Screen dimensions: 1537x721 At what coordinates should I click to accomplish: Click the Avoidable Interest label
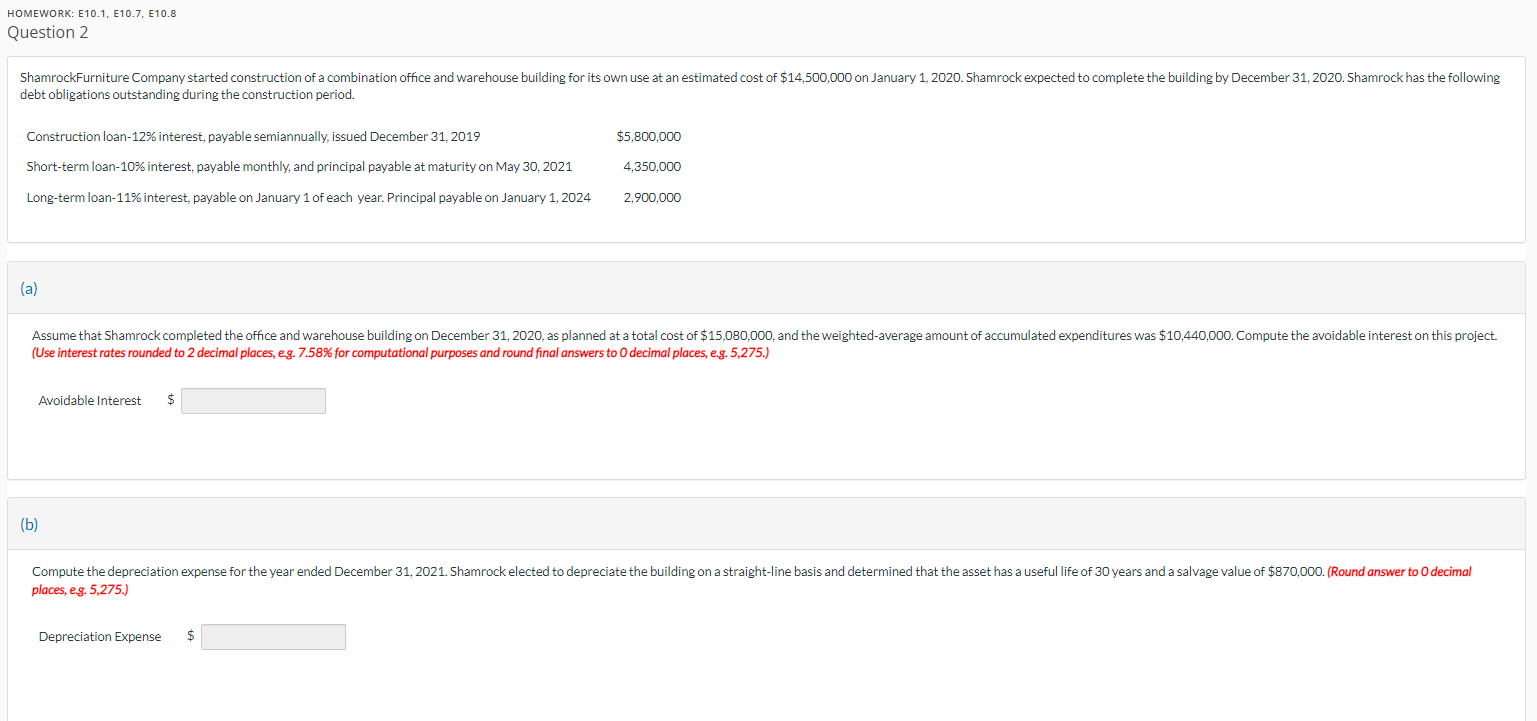click(x=89, y=400)
